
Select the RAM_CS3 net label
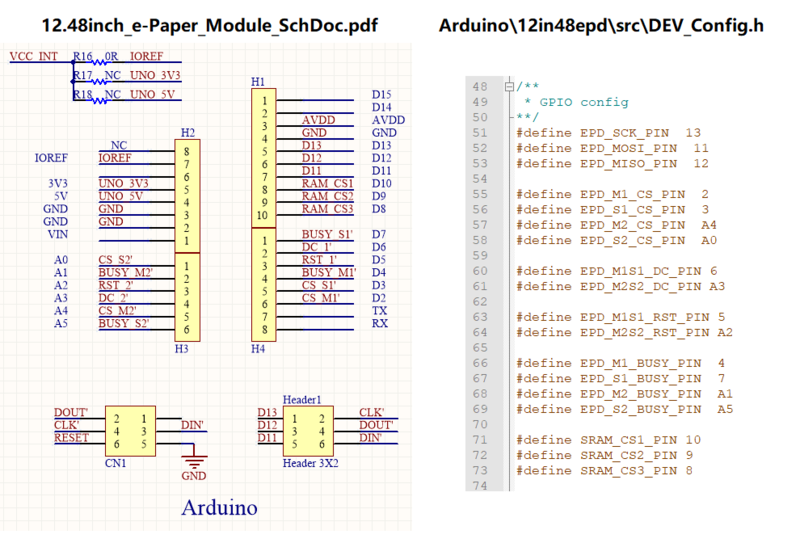[328, 209]
